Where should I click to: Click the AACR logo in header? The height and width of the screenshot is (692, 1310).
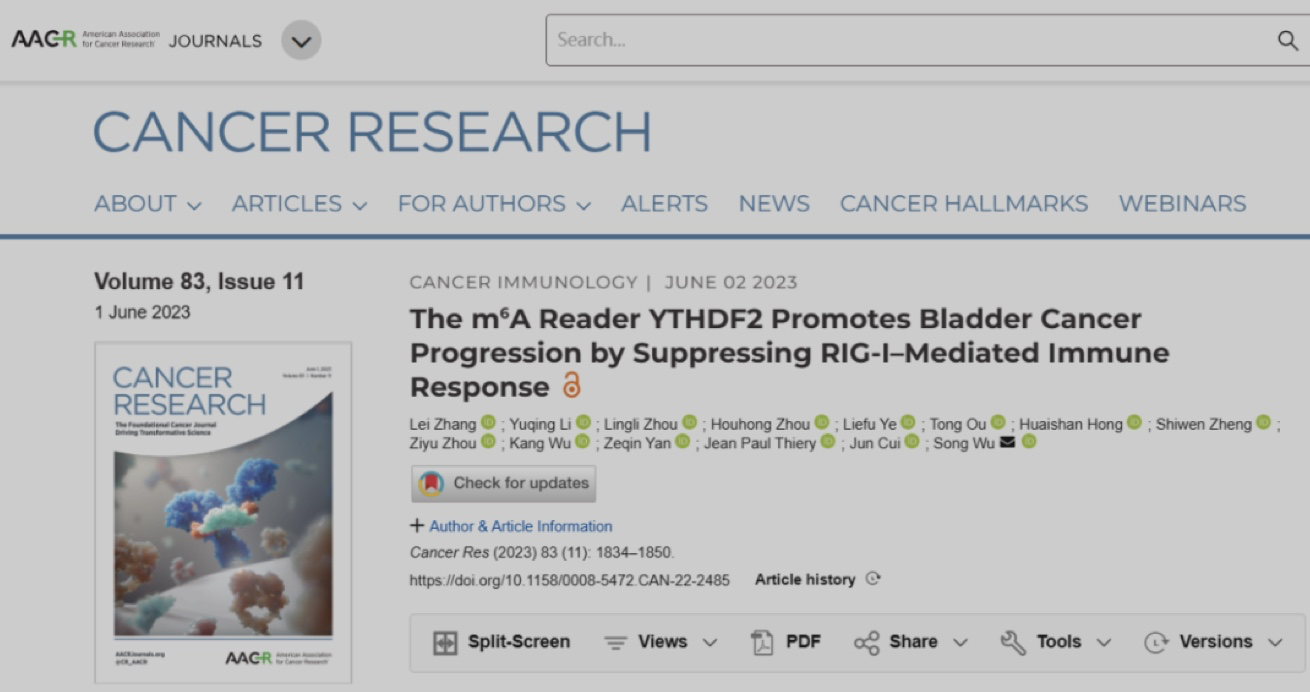(85, 40)
